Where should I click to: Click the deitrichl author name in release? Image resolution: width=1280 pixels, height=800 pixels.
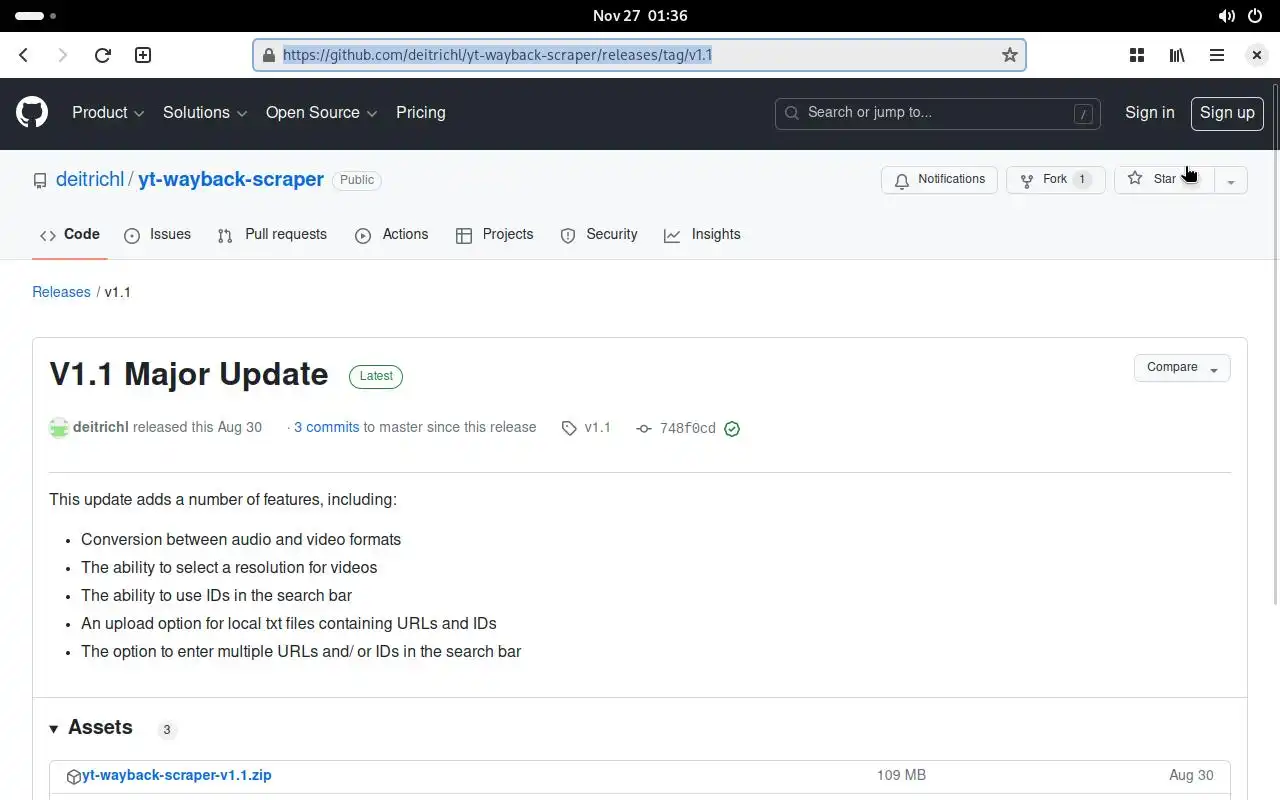(x=101, y=427)
